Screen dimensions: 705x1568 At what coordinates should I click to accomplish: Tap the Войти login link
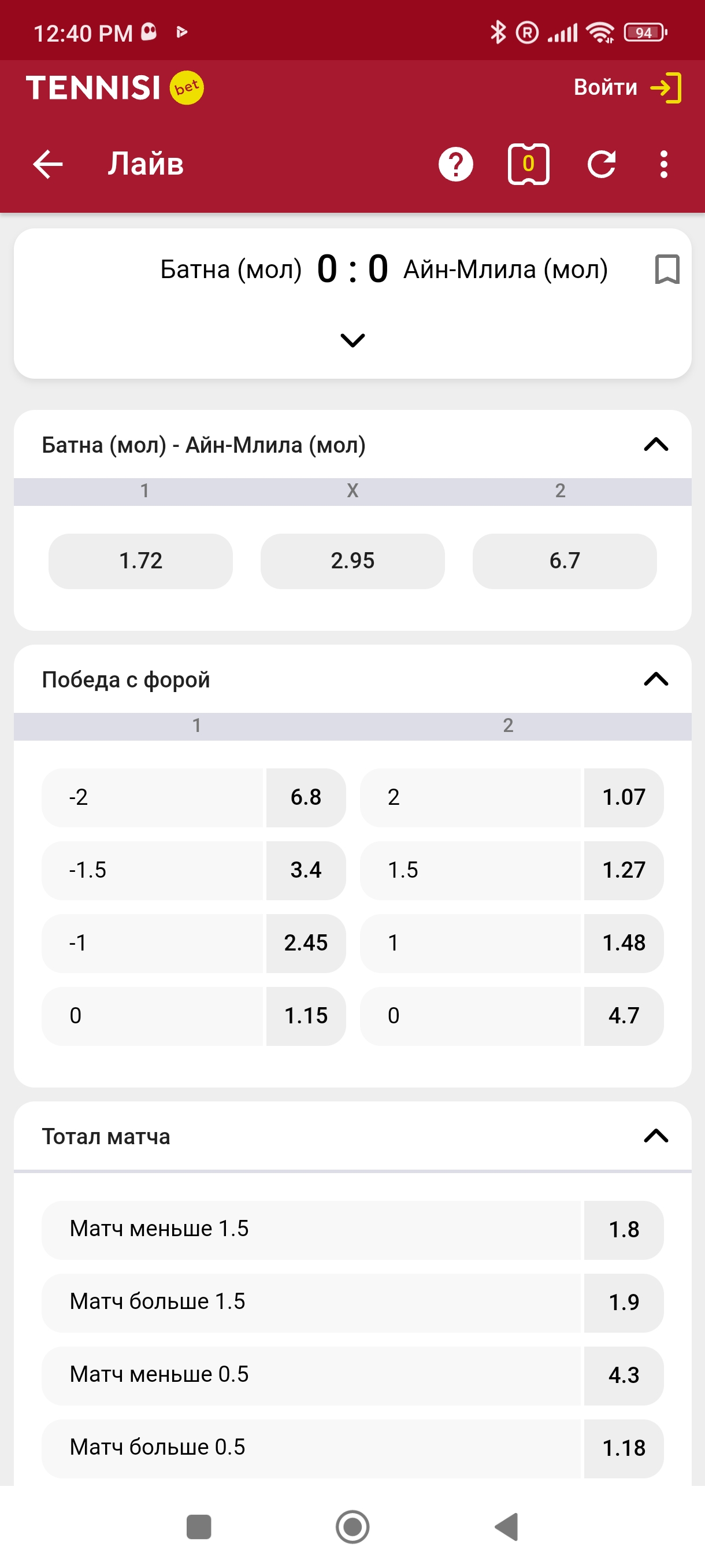click(605, 88)
